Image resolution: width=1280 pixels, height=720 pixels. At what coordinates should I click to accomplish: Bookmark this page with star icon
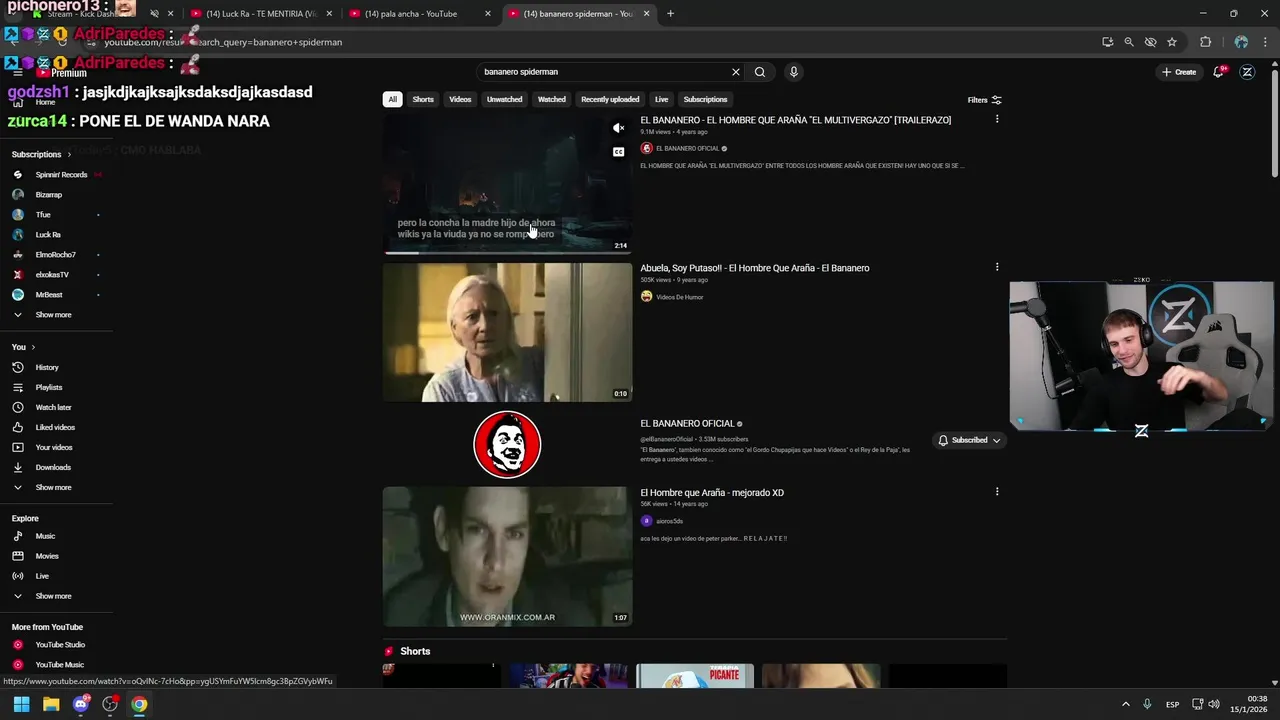tap(1172, 42)
